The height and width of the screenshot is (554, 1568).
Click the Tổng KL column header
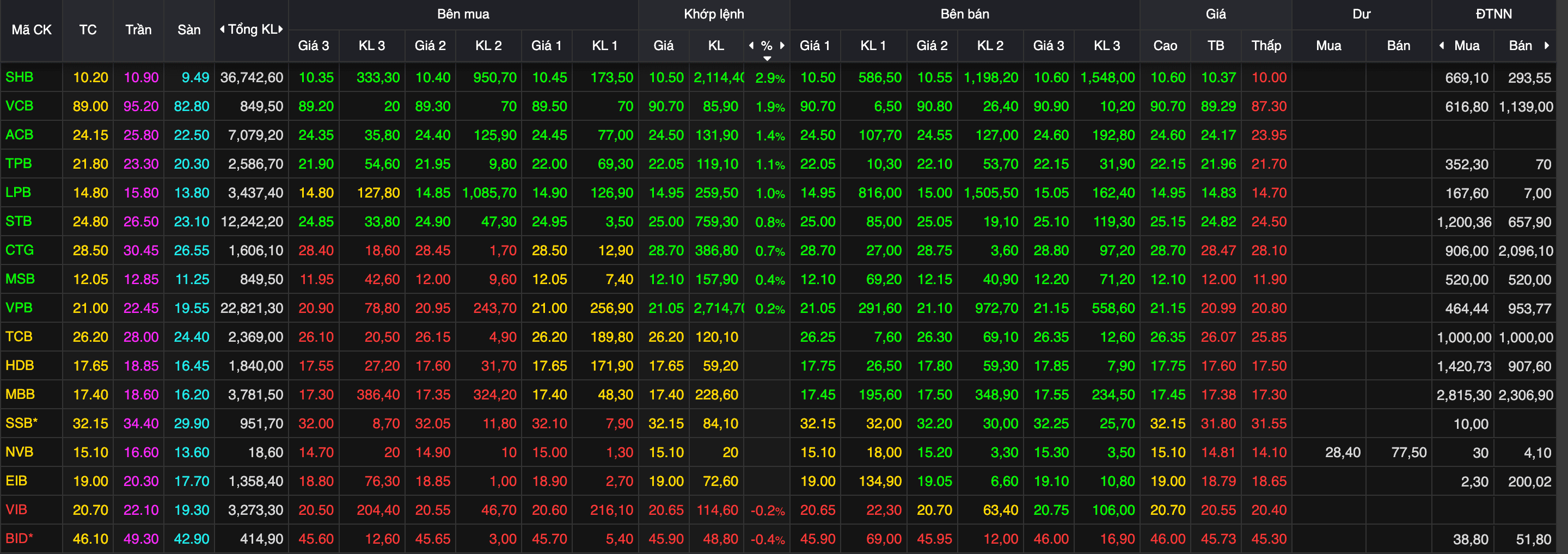pyautogui.click(x=252, y=29)
